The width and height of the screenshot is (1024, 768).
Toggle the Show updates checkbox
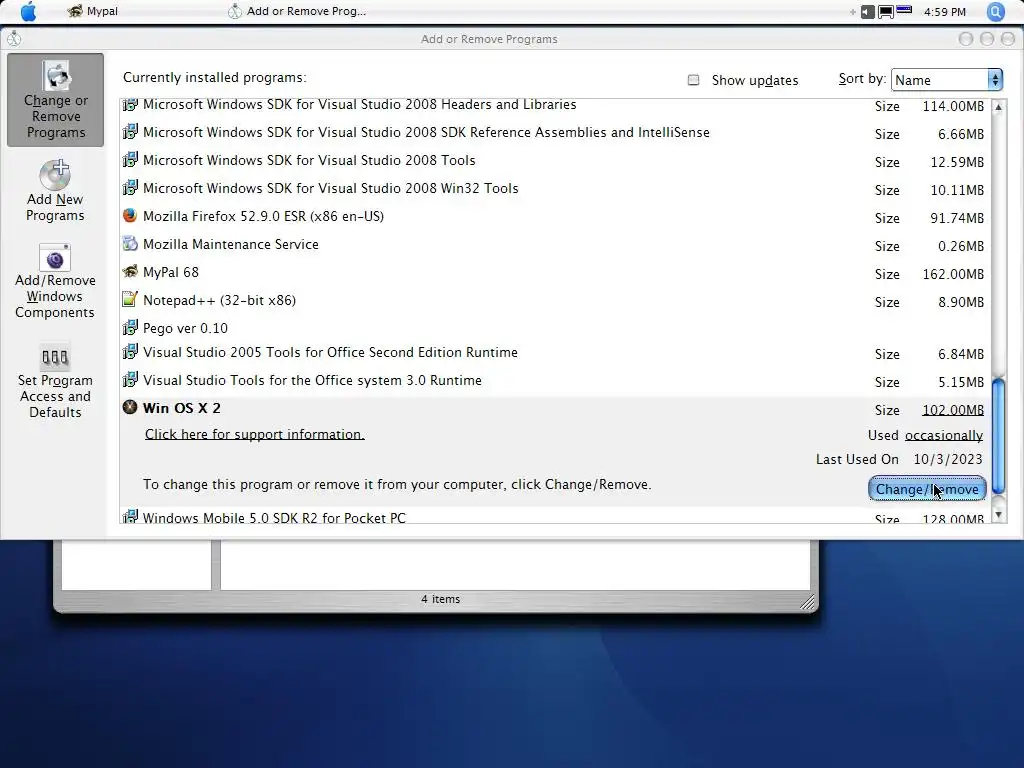pyautogui.click(x=694, y=80)
